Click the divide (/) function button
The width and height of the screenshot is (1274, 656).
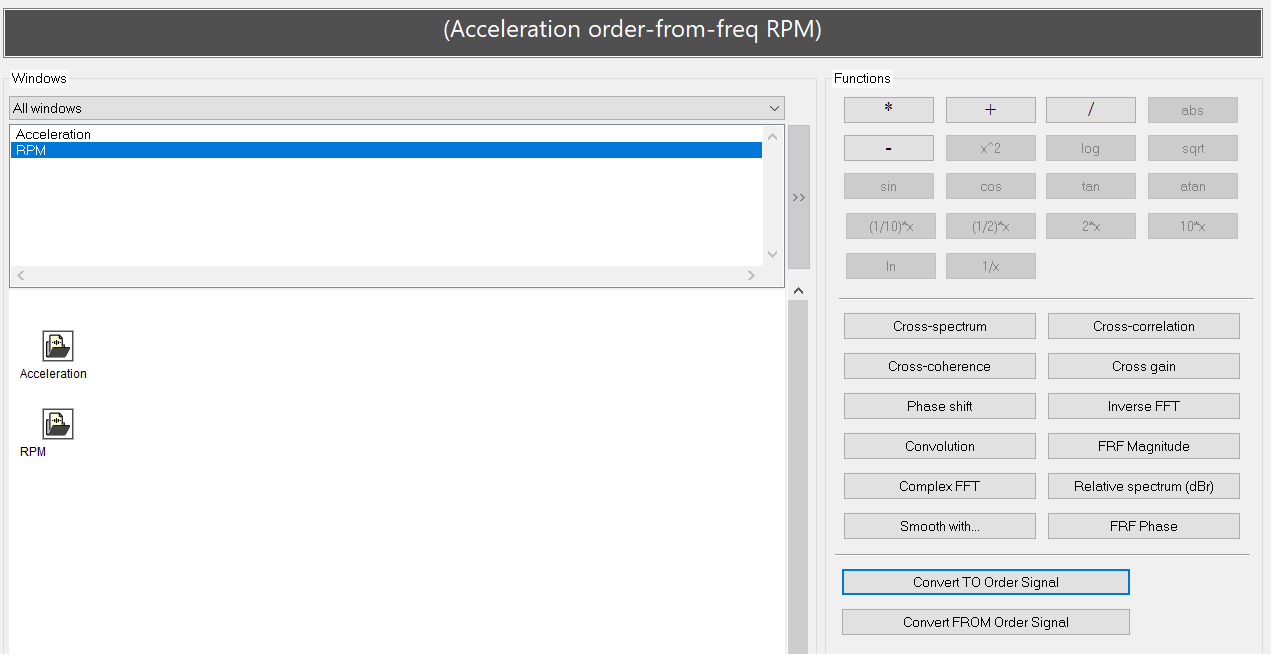point(1090,110)
